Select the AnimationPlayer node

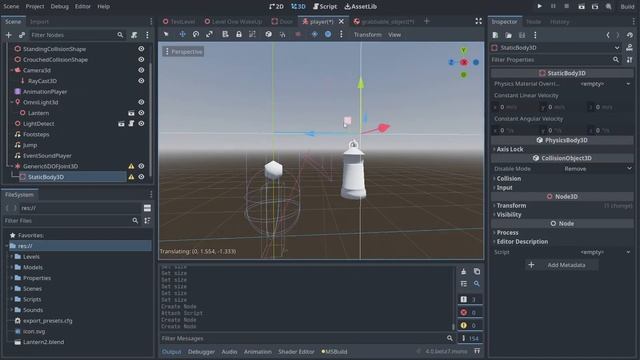(45, 91)
